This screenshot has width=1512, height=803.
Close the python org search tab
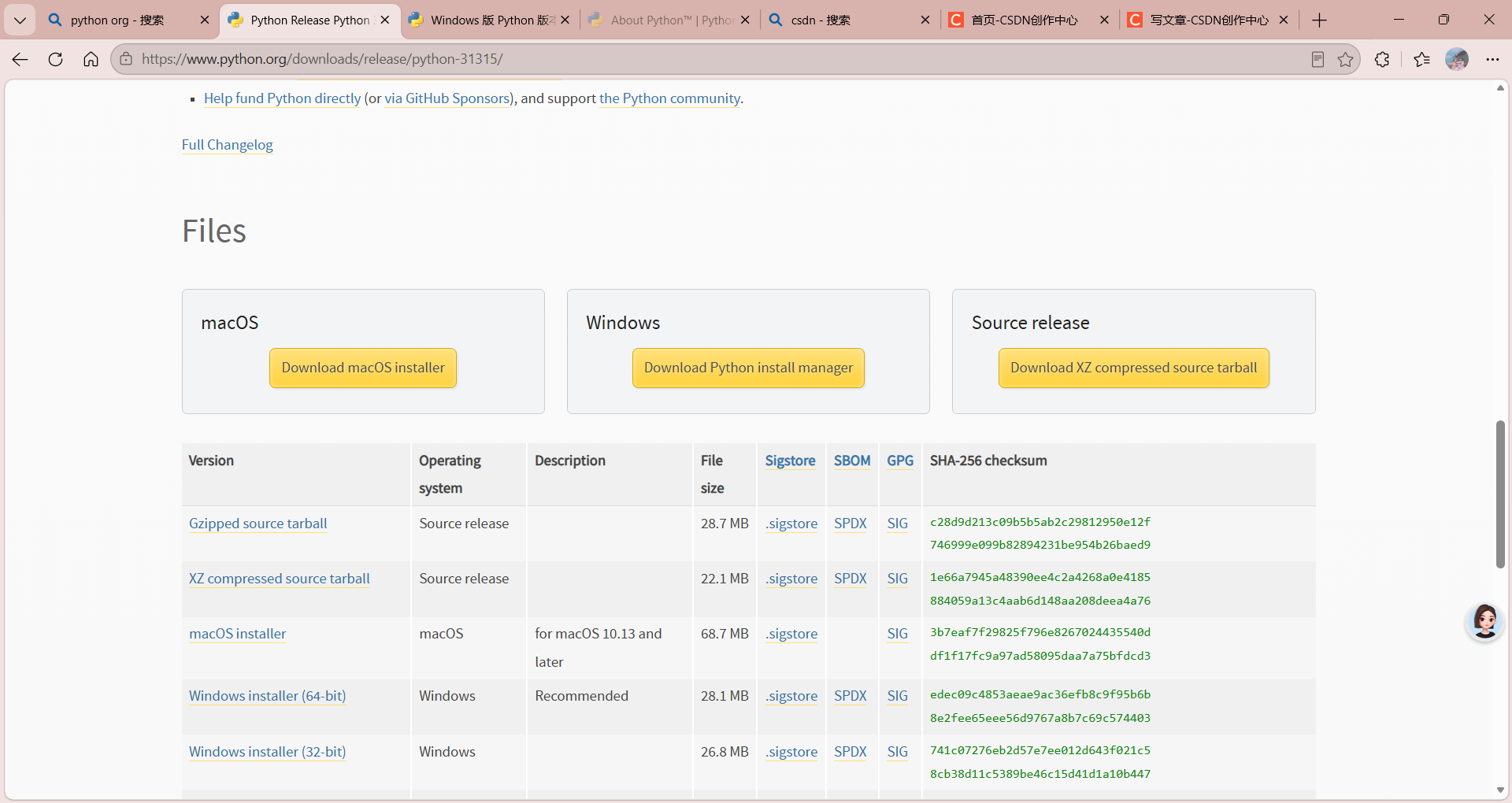[205, 20]
